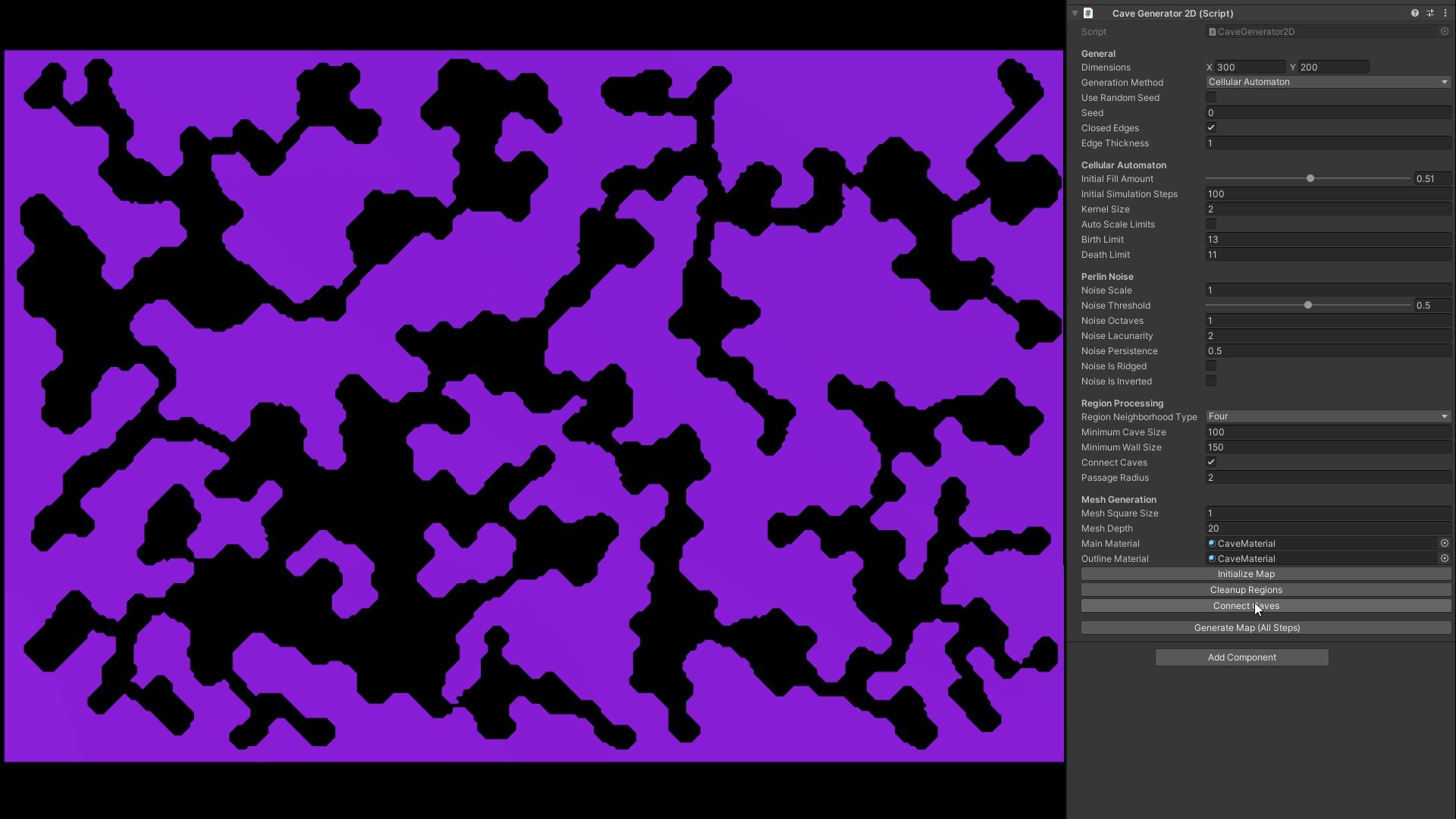Enable Use Random Seed

point(1211,97)
